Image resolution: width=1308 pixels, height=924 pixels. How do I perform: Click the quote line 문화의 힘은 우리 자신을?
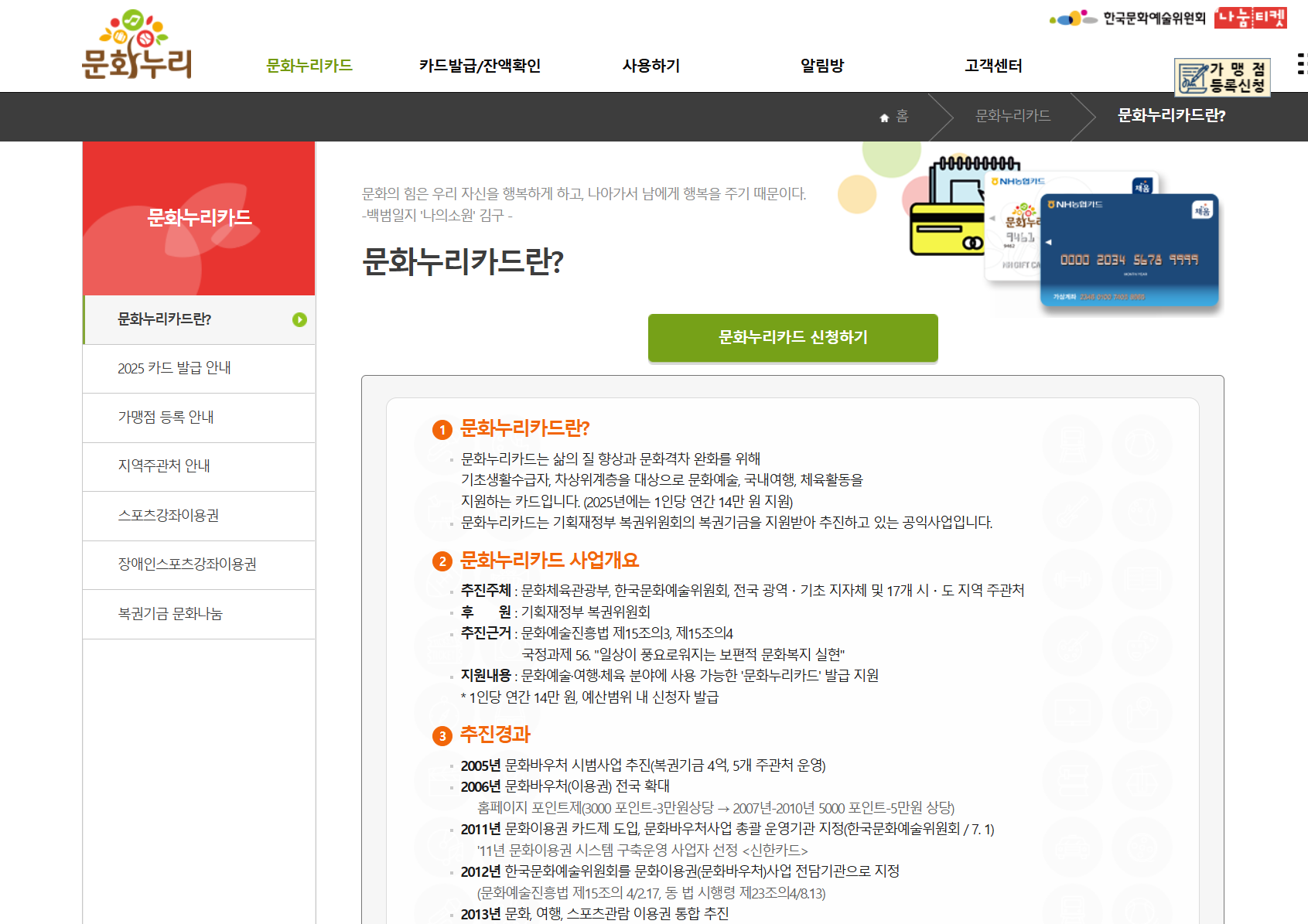coord(584,194)
